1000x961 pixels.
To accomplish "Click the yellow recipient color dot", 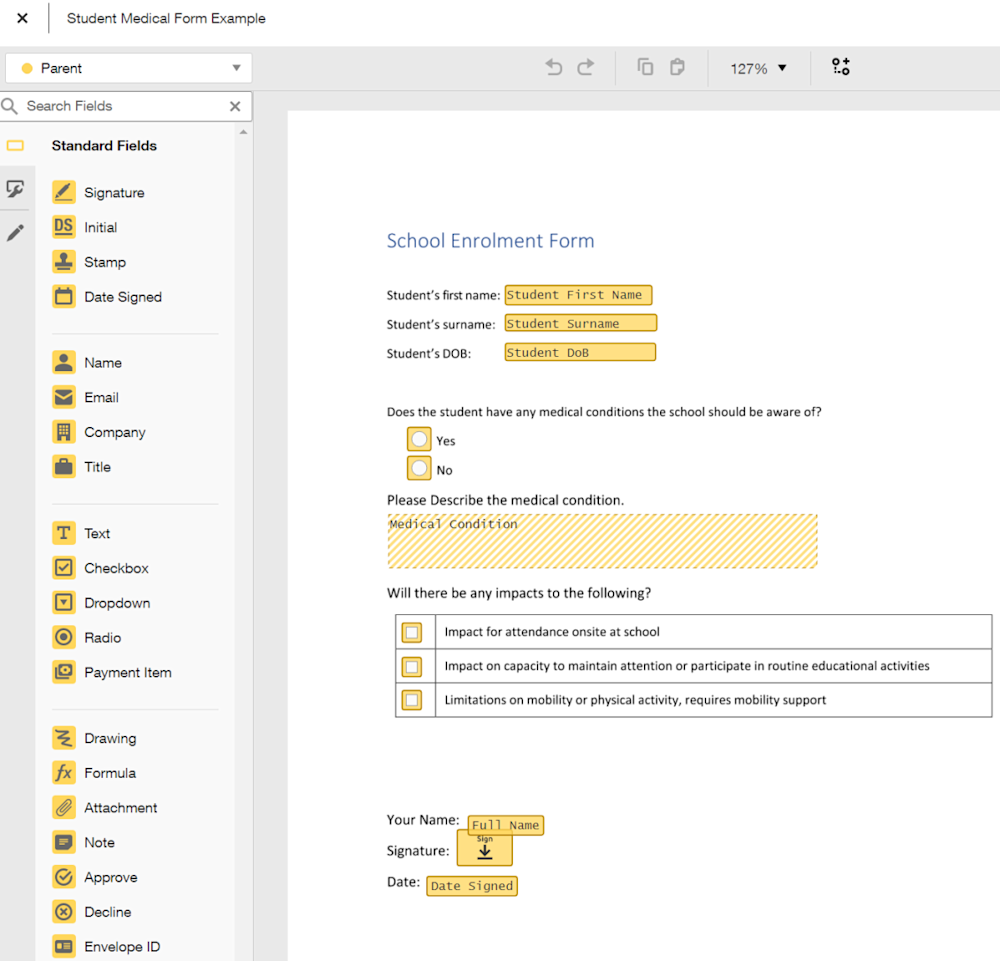I will click(29, 68).
